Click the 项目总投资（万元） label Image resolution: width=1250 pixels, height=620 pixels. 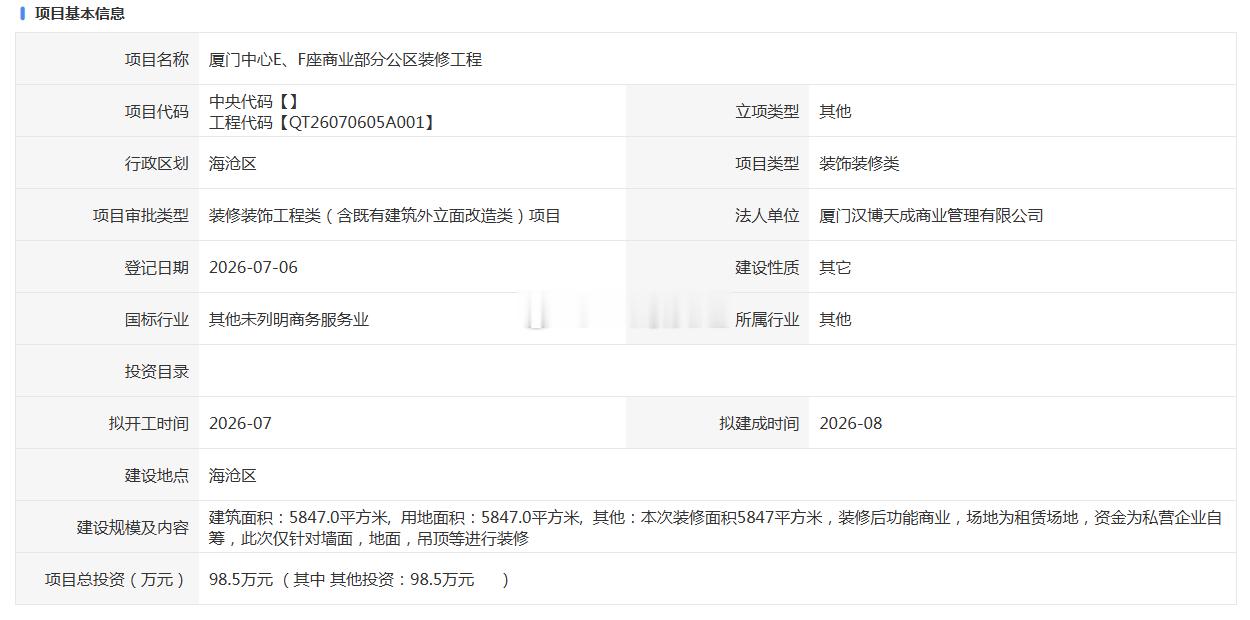tap(117, 580)
